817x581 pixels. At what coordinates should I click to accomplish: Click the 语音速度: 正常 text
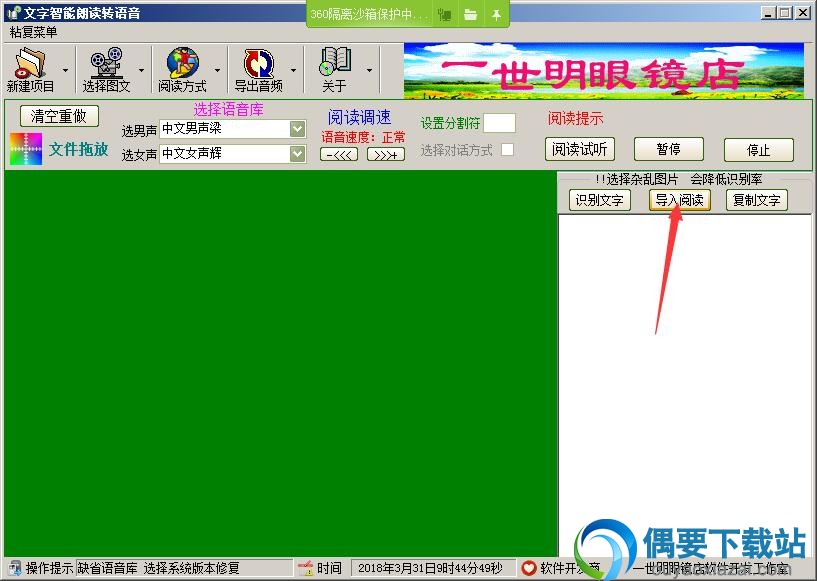pyautogui.click(x=363, y=137)
